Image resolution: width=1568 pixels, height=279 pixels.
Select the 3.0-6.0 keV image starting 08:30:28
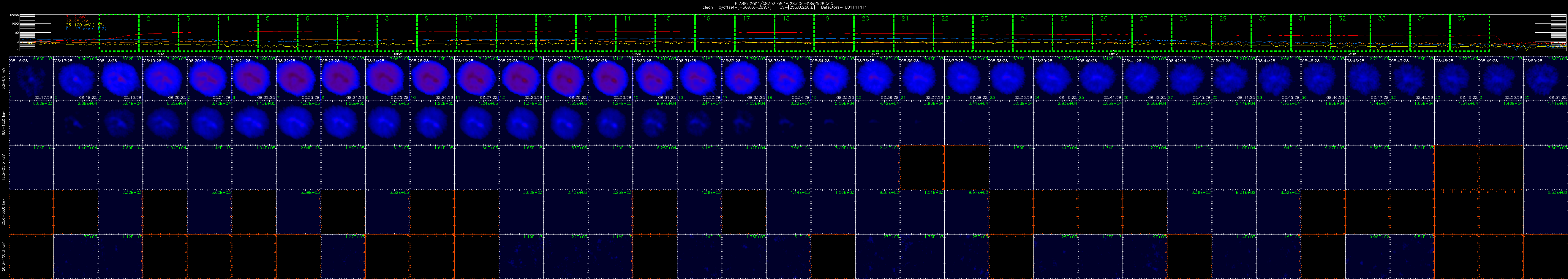(655, 78)
